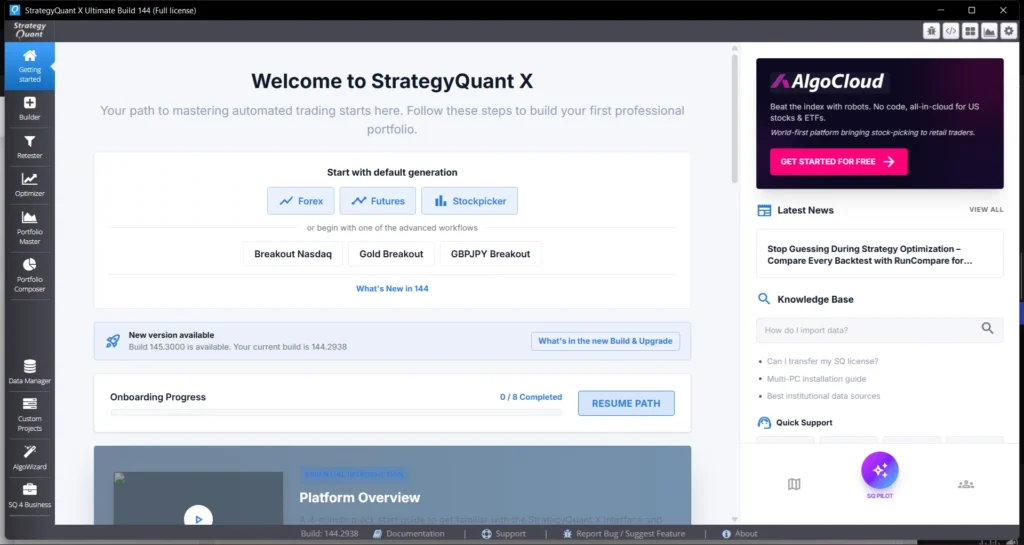Click the rocket icon in new version banner
Screen dimensions: 1024x545
pyautogui.click(x=112, y=341)
